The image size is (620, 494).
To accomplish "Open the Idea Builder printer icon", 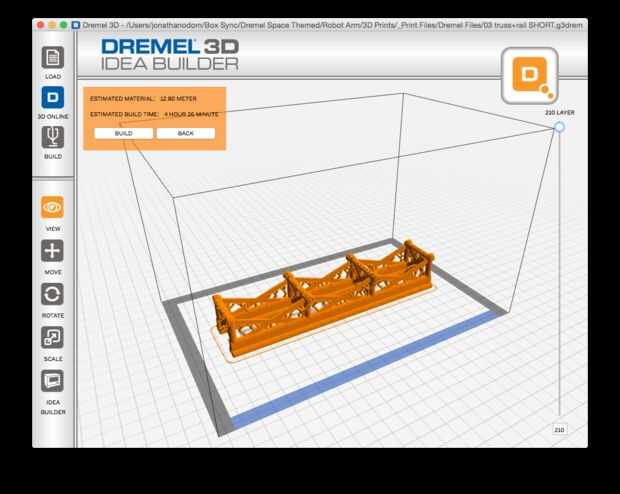I will [x=52, y=381].
